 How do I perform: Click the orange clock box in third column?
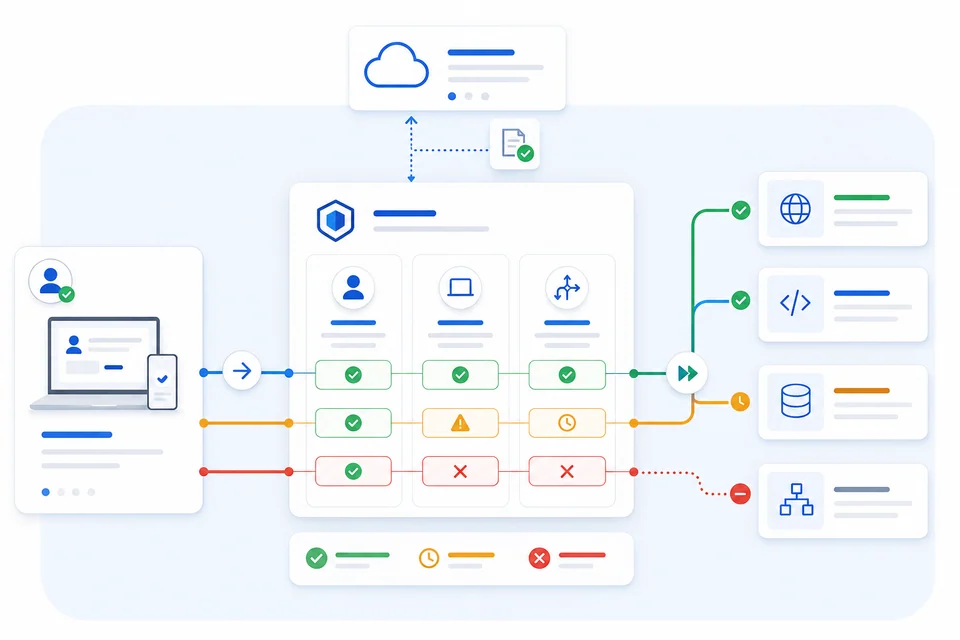[x=567, y=423]
